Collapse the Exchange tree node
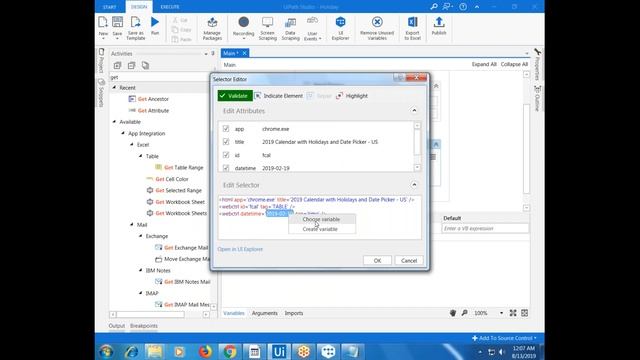The height and width of the screenshot is (360, 640). (x=140, y=236)
